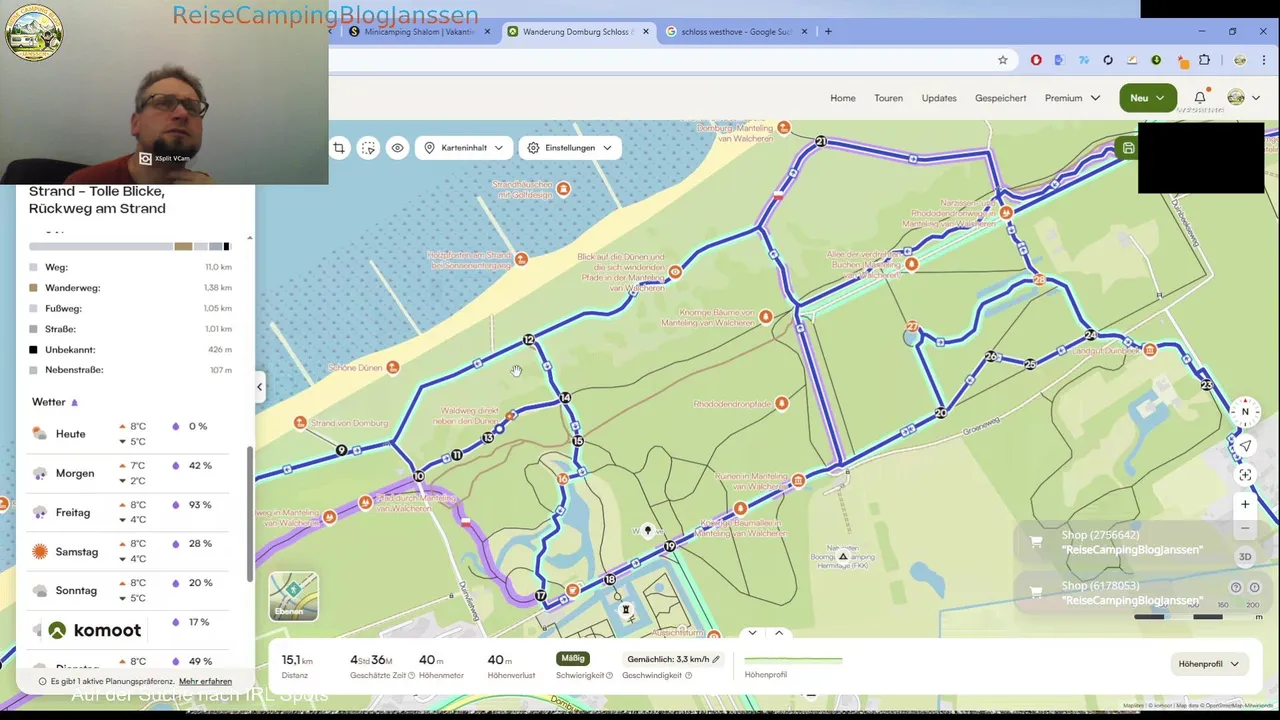Screen dimensions: 1280x720
Task: Collapse the left sidebar panel arrow
Action: pos(260,387)
